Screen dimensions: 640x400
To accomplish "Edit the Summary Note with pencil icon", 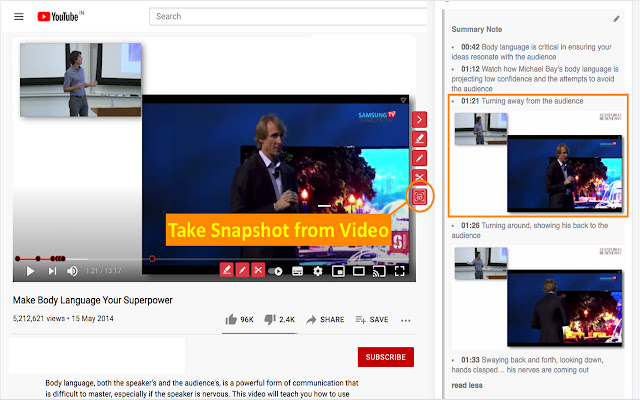I will pos(616,19).
